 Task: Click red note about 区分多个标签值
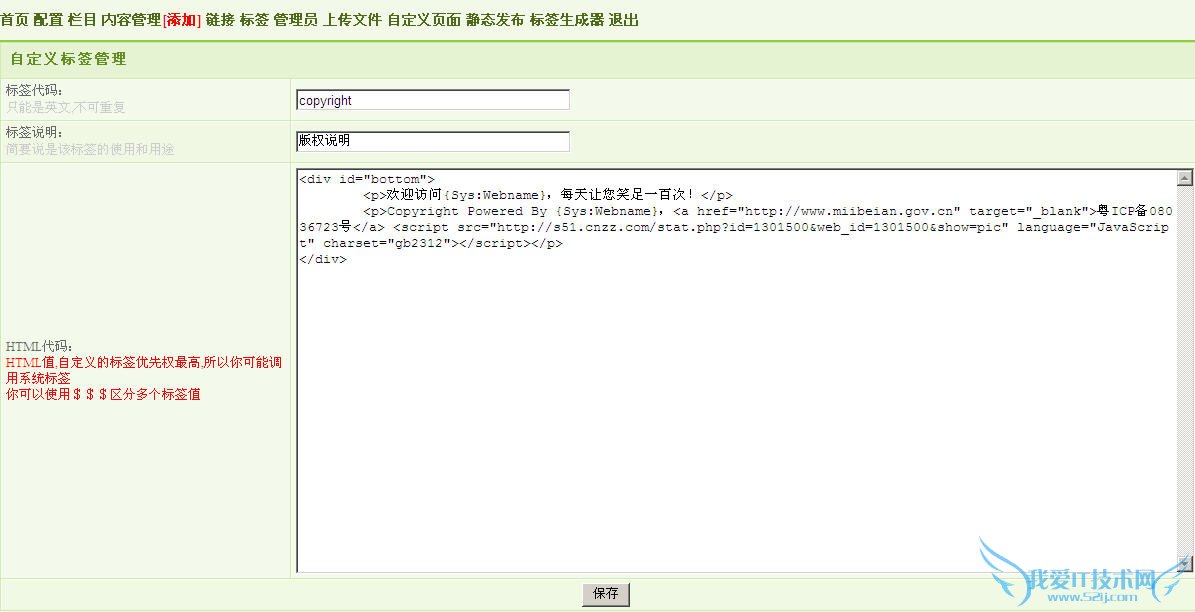[x=103, y=395]
